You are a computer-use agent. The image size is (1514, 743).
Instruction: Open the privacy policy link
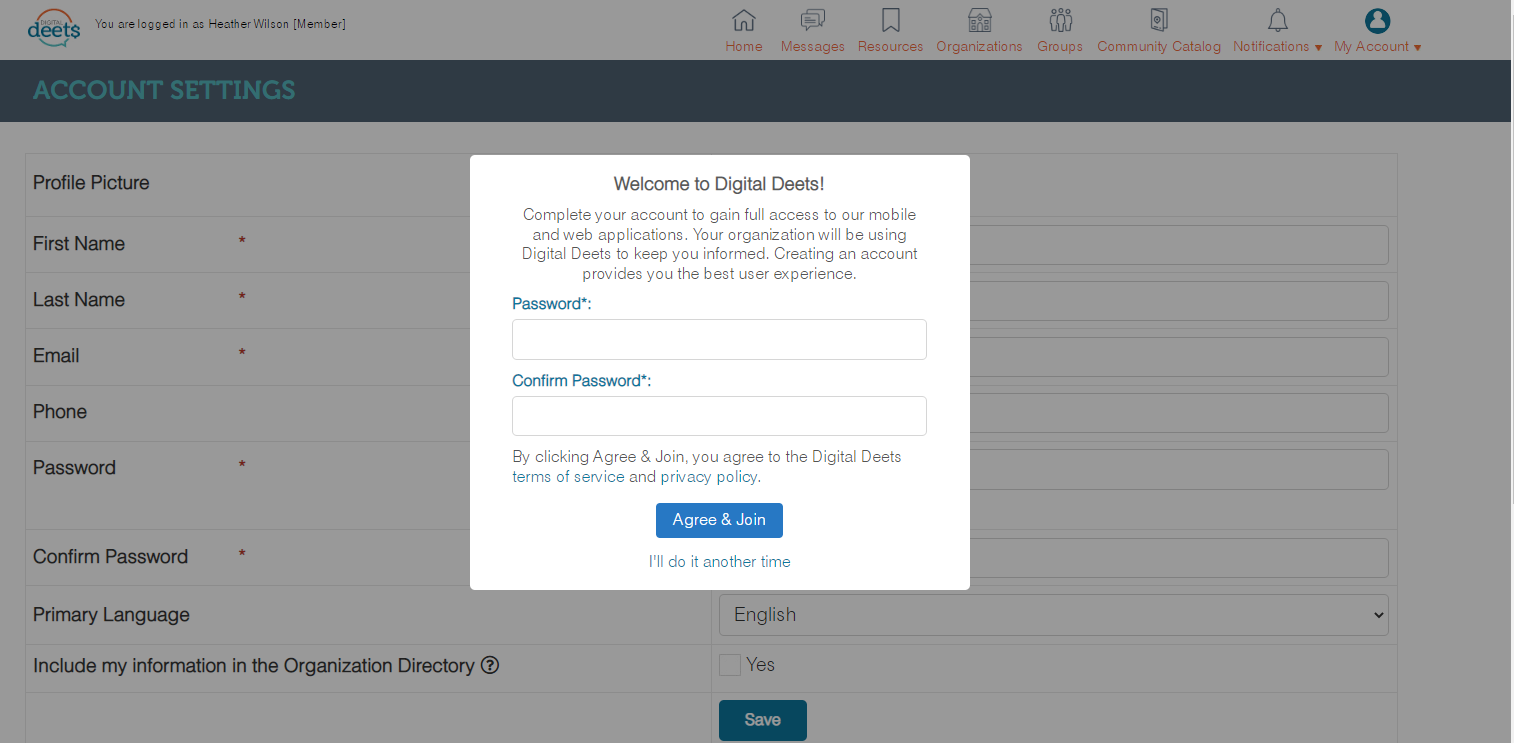click(x=708, y=477)
